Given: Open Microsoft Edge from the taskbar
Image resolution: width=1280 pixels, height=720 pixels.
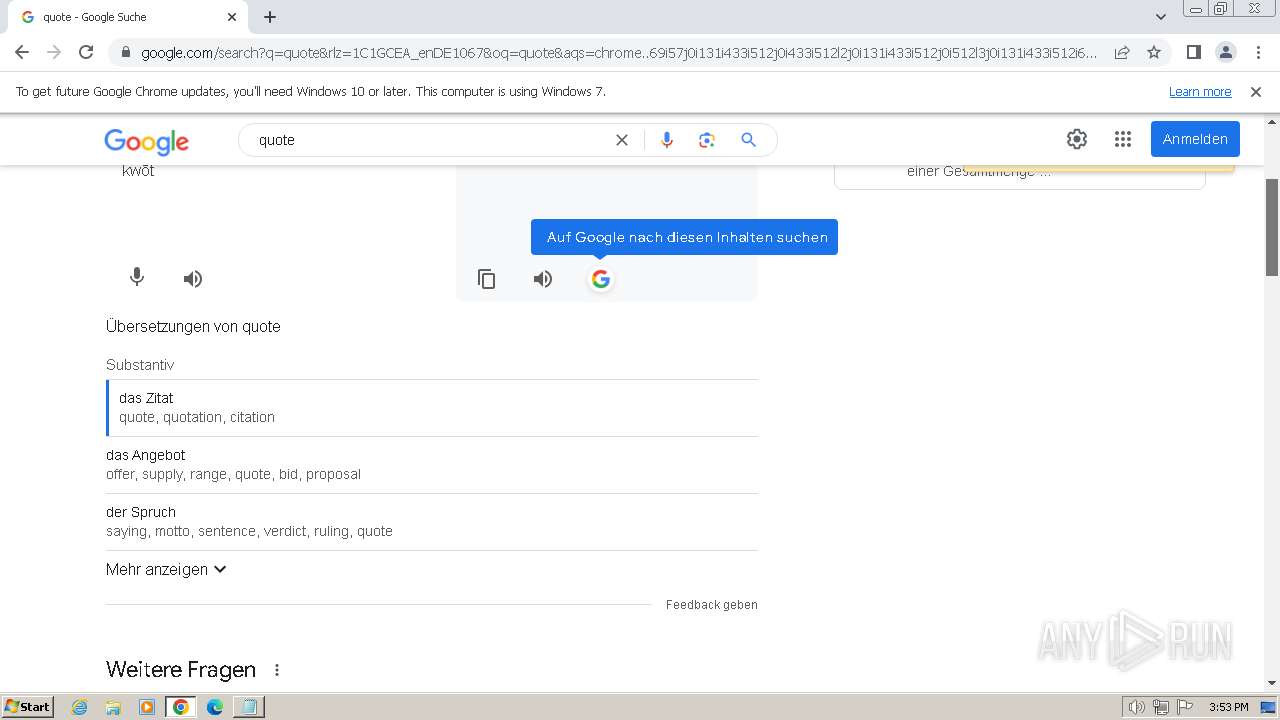Looking at the screenshot, I should 214,707.
